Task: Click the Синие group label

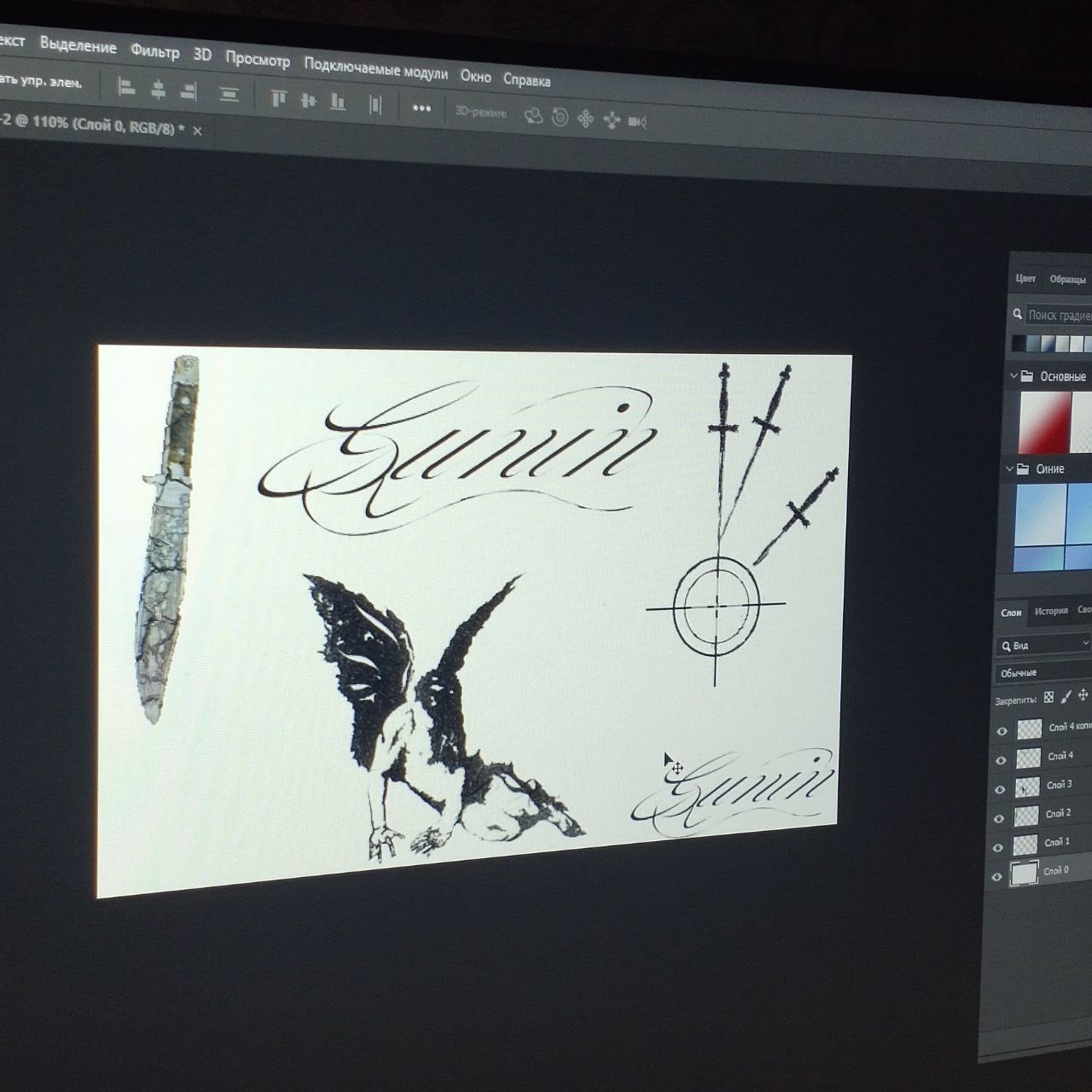Action: pyautogui.click(x=1050, y=469)
